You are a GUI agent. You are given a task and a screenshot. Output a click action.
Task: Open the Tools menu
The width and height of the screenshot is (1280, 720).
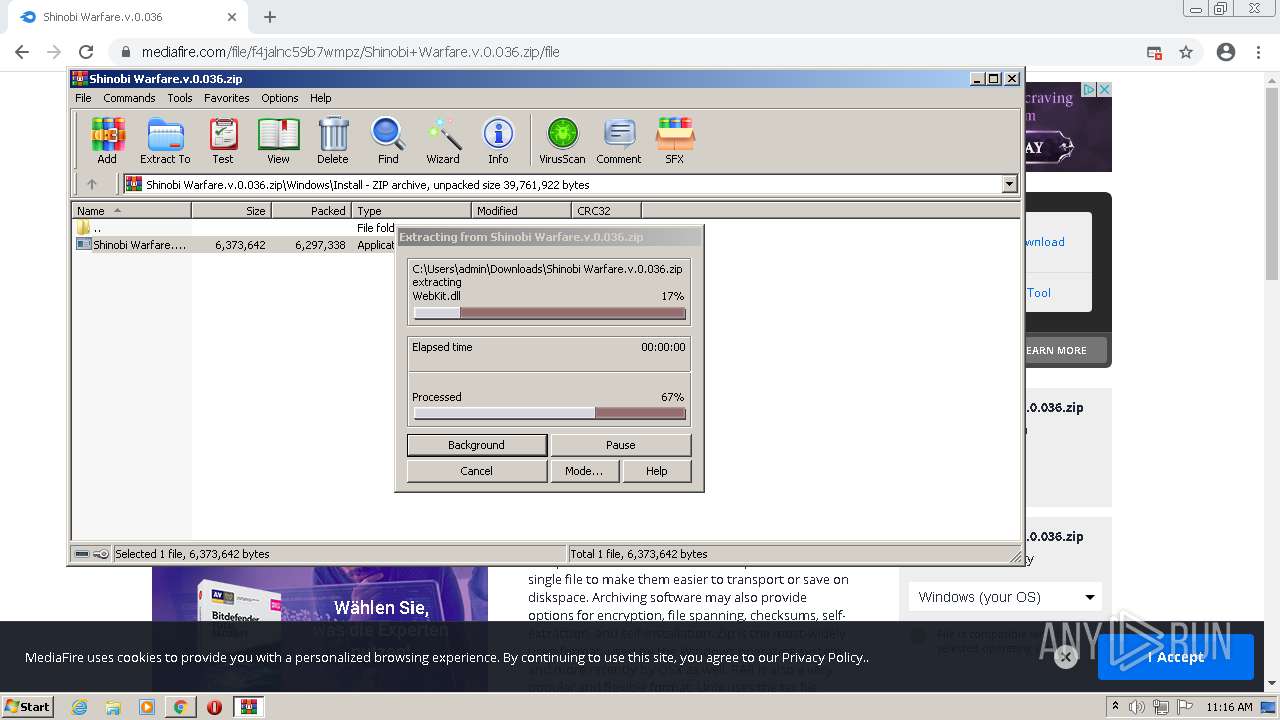click(x=180, y=98)
